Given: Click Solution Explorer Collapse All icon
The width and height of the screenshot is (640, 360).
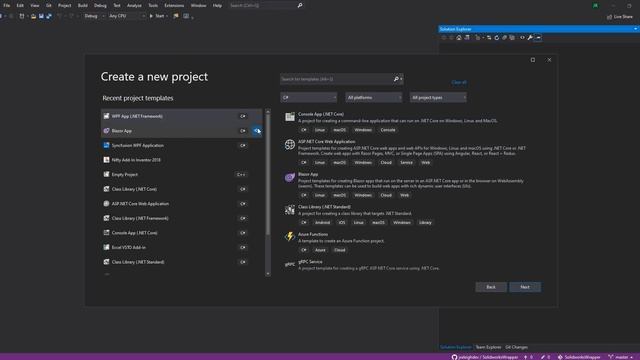Looking at the screenshot, I should click(x=504, y=38).
